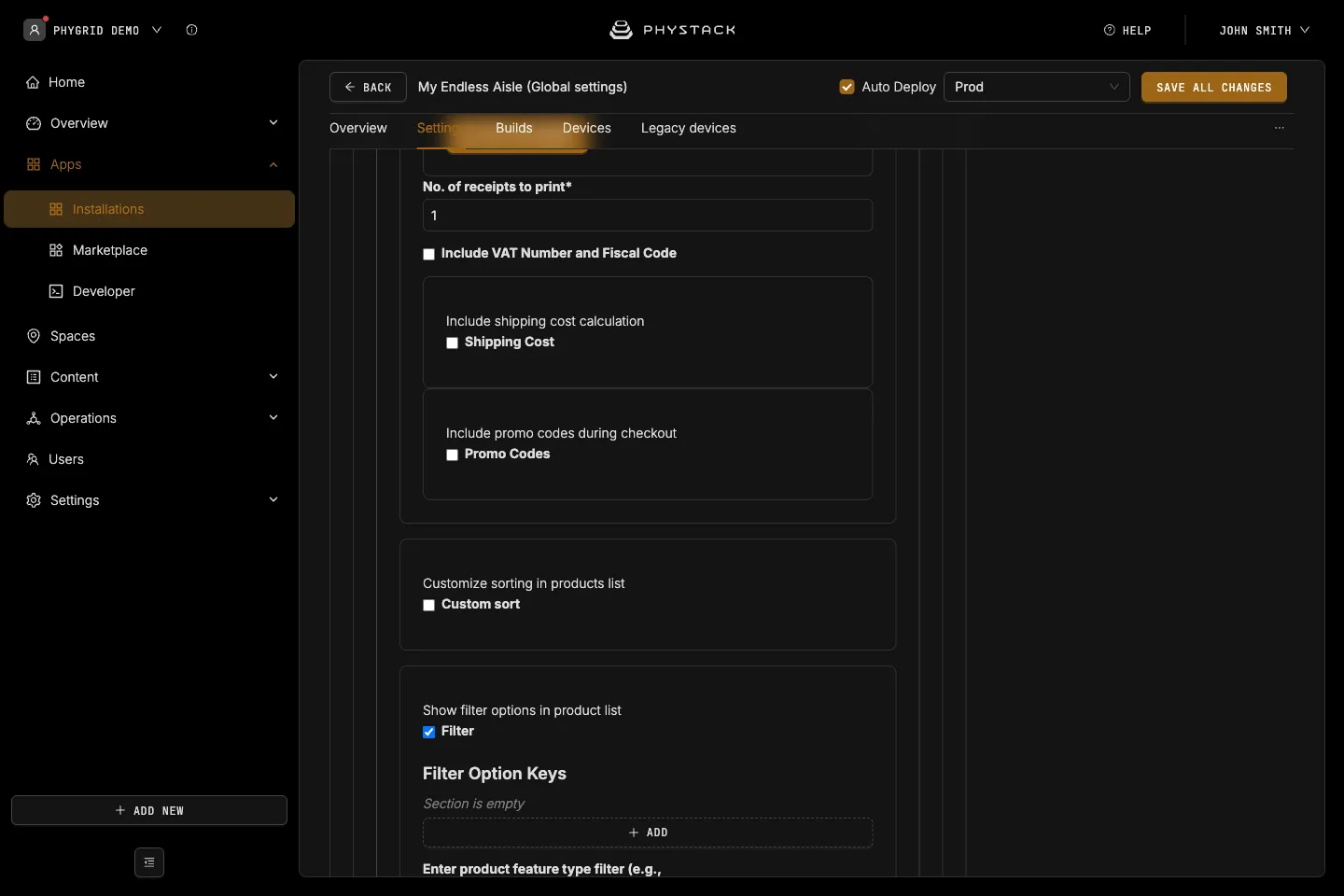Expand the Settings sidebar section chevron

273,500
